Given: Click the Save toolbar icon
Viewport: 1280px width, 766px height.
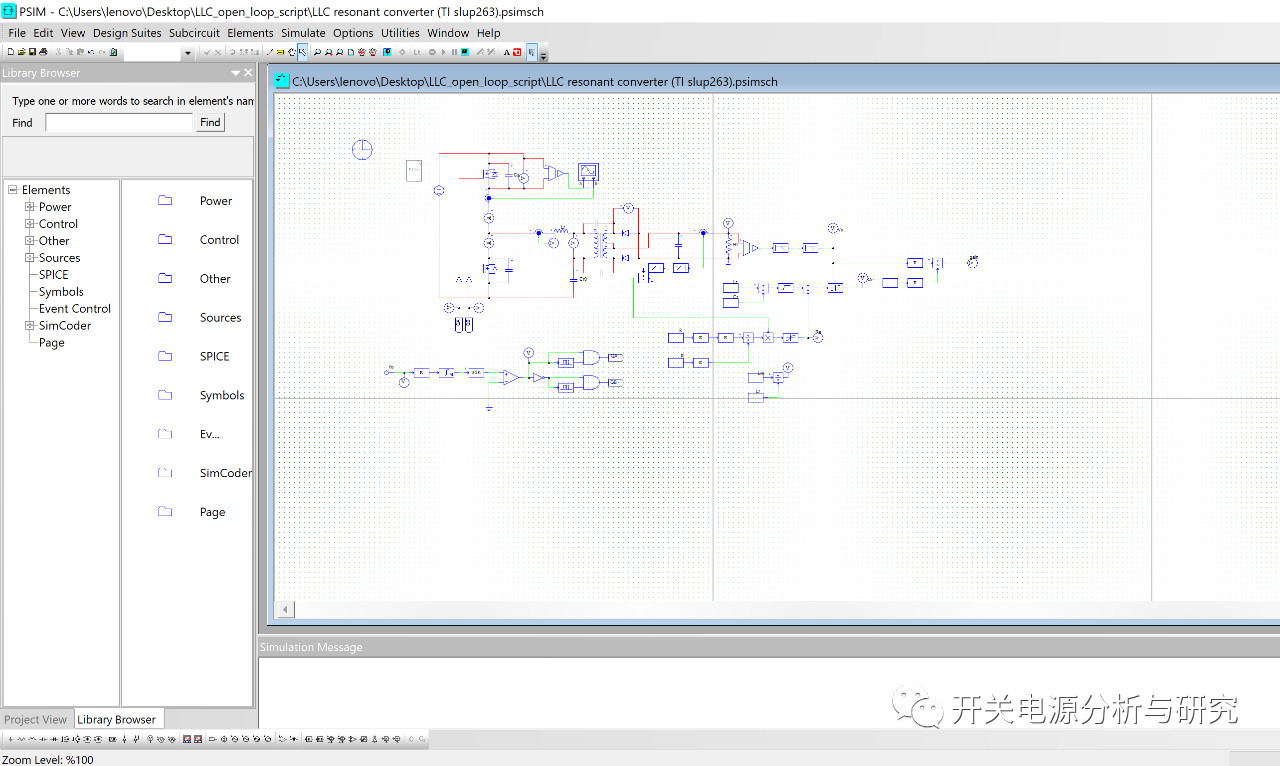Looking at the screenshot, I should 32,51.
